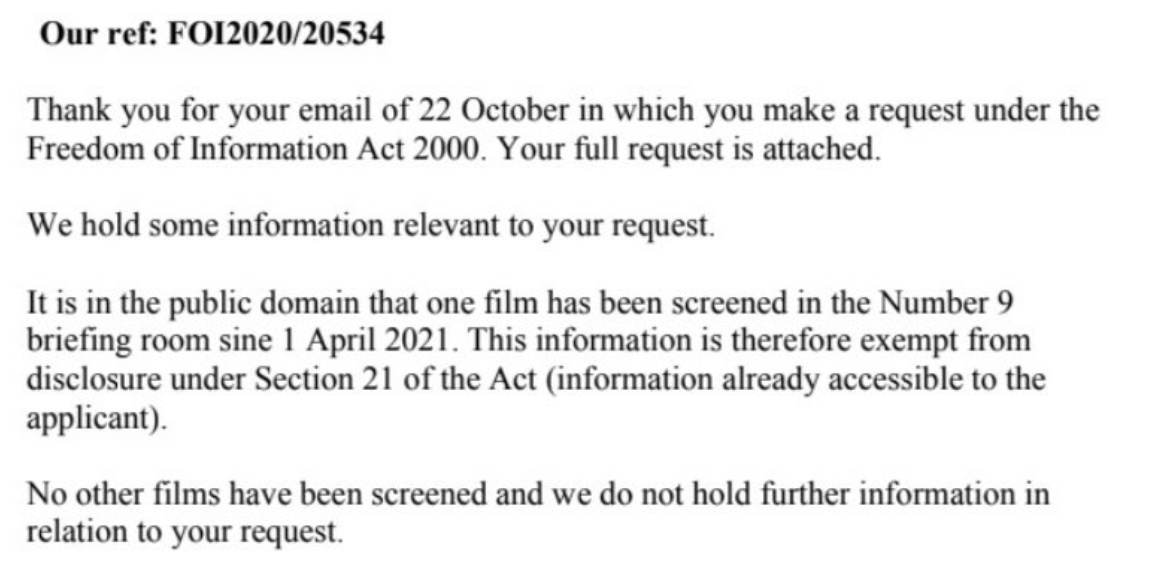1170x584 pixels.
Task: Click the misspelled word "sine"
Action: (245, 342)
